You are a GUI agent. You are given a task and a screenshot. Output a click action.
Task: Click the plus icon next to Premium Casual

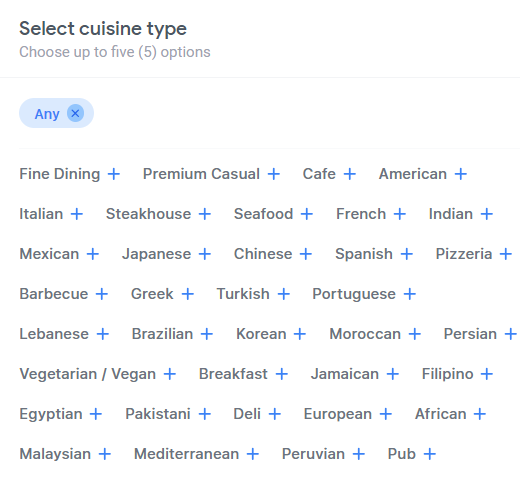(x=274, y=174)
